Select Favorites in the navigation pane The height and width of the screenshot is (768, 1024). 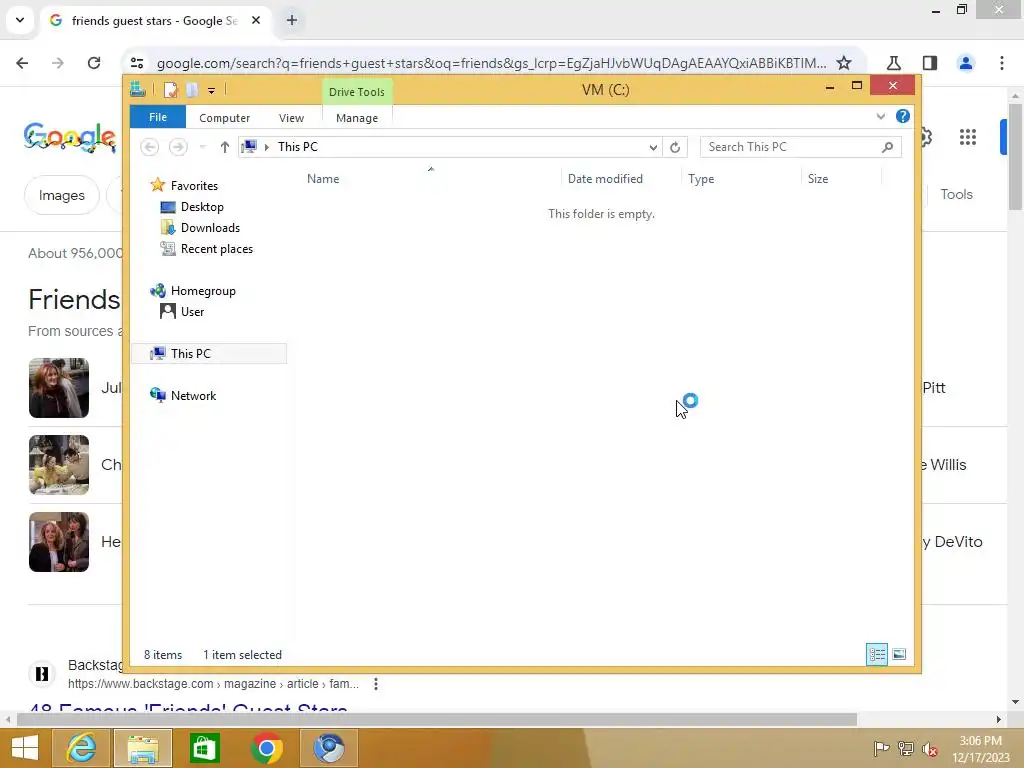click(x=194, y=186)
